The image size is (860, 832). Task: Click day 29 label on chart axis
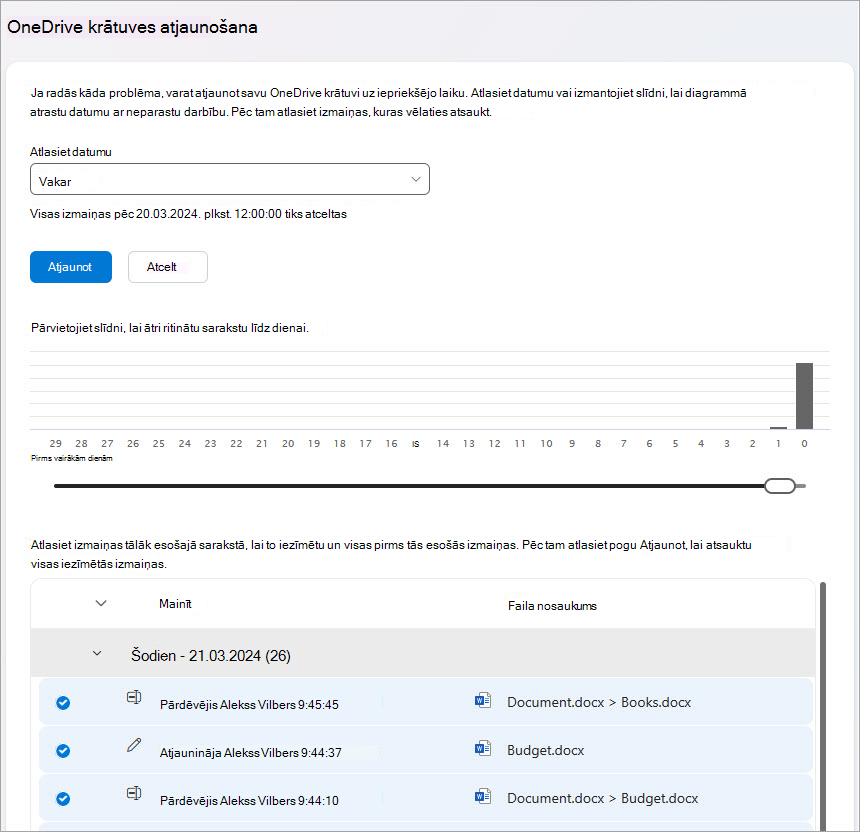click(55, 444)
